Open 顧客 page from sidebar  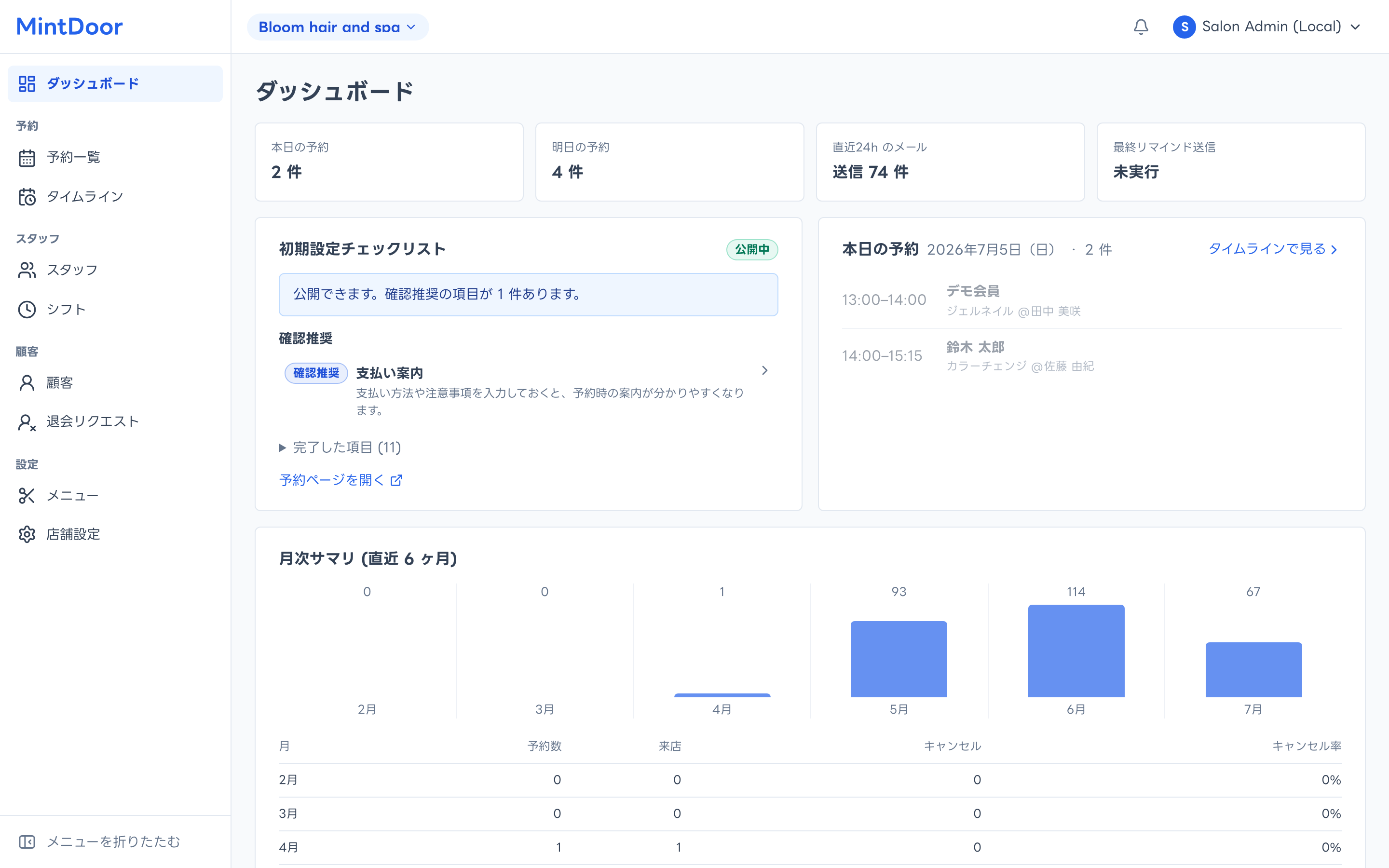(115, 383)
